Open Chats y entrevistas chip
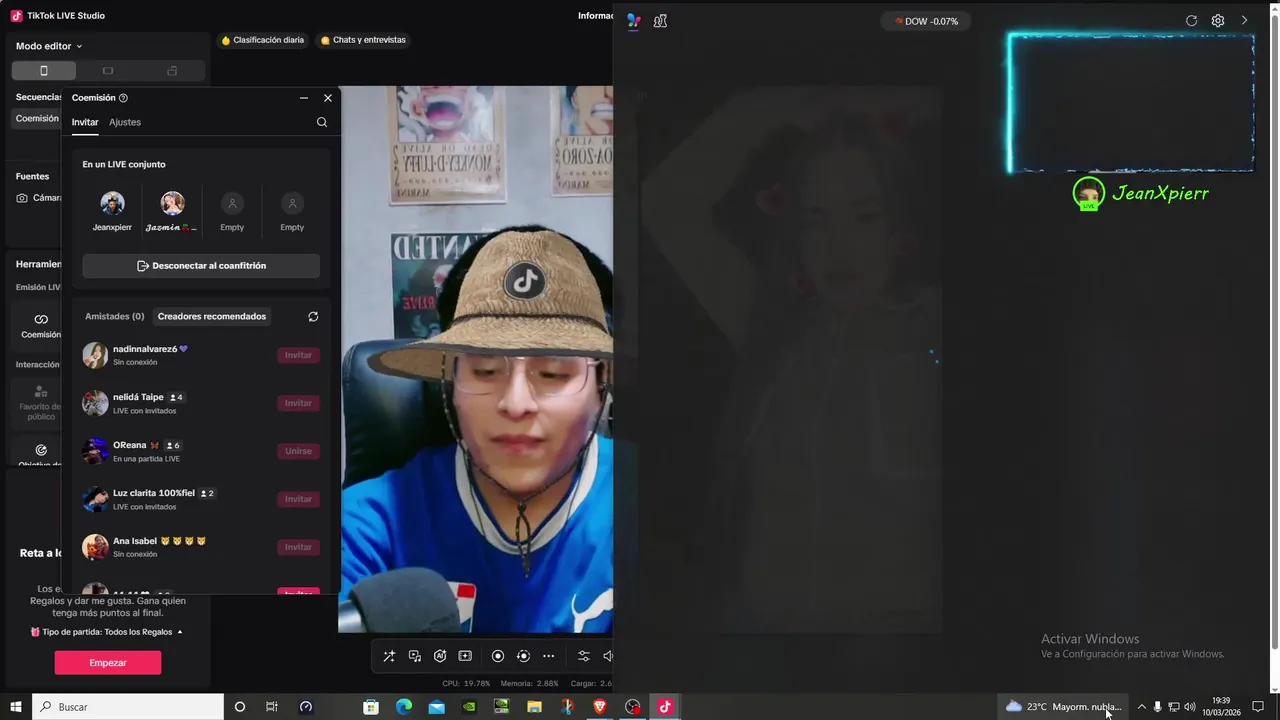1280x720 pixels. (x=362, y=40)
